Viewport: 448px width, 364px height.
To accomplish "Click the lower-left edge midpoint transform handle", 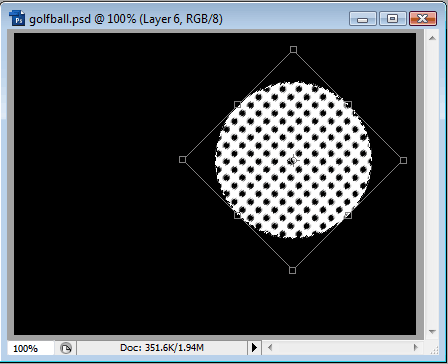I will tap(237, 215).
